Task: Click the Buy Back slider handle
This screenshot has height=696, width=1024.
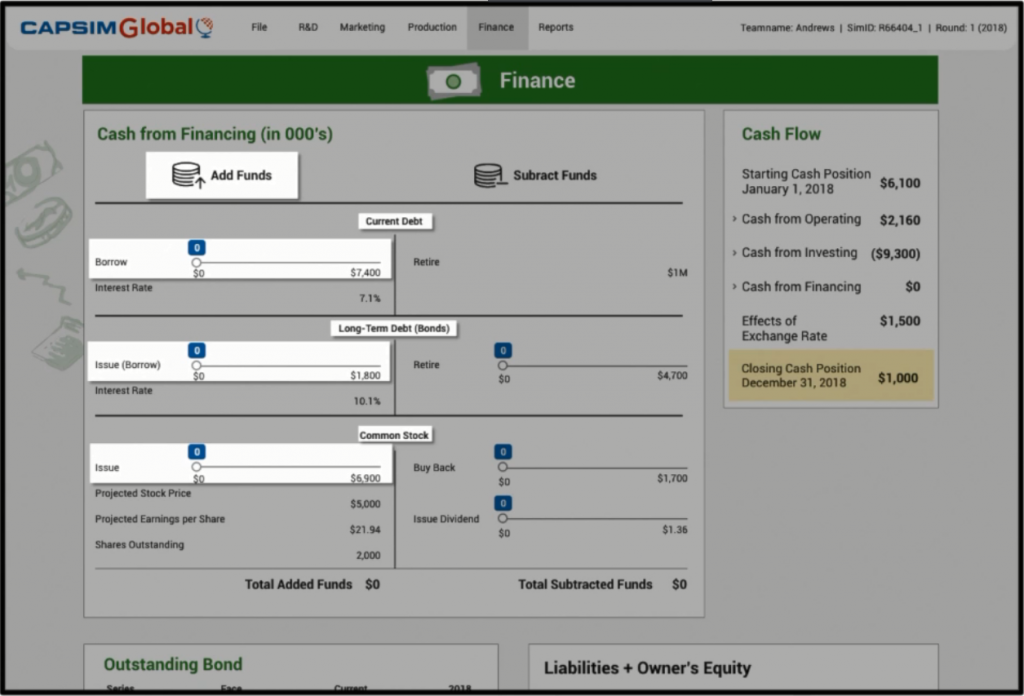Action: (503, 467)
